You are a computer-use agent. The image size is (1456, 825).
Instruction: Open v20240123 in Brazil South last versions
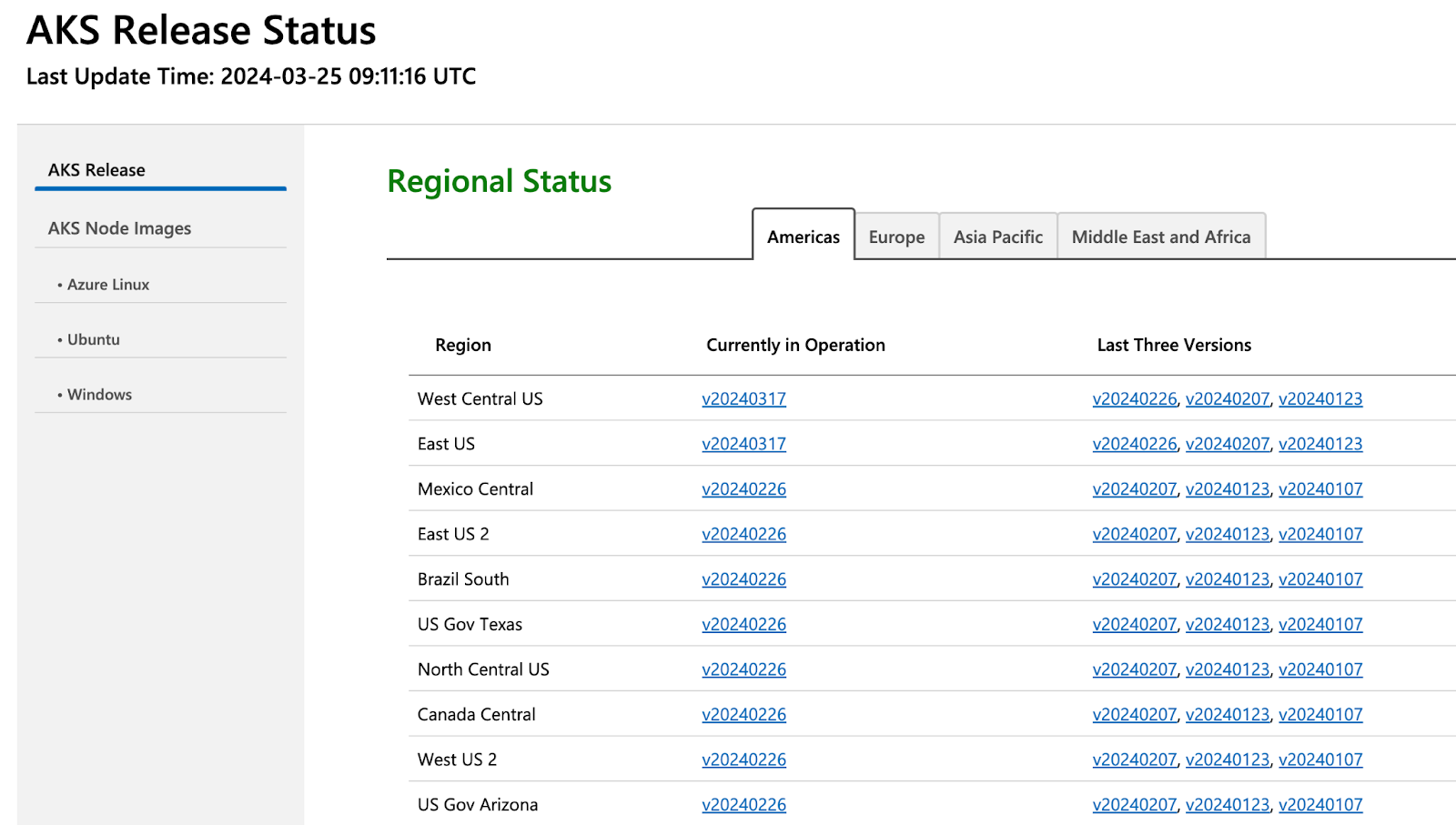(1228, 579)
